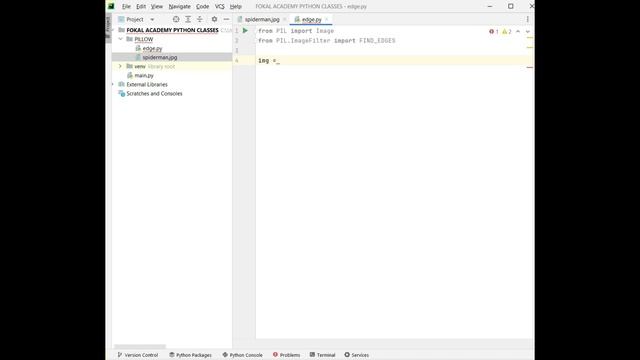Image resolution: width=640 pixels, height=360 pixels.
Task: Open the View menu
Action: [157, 7]
